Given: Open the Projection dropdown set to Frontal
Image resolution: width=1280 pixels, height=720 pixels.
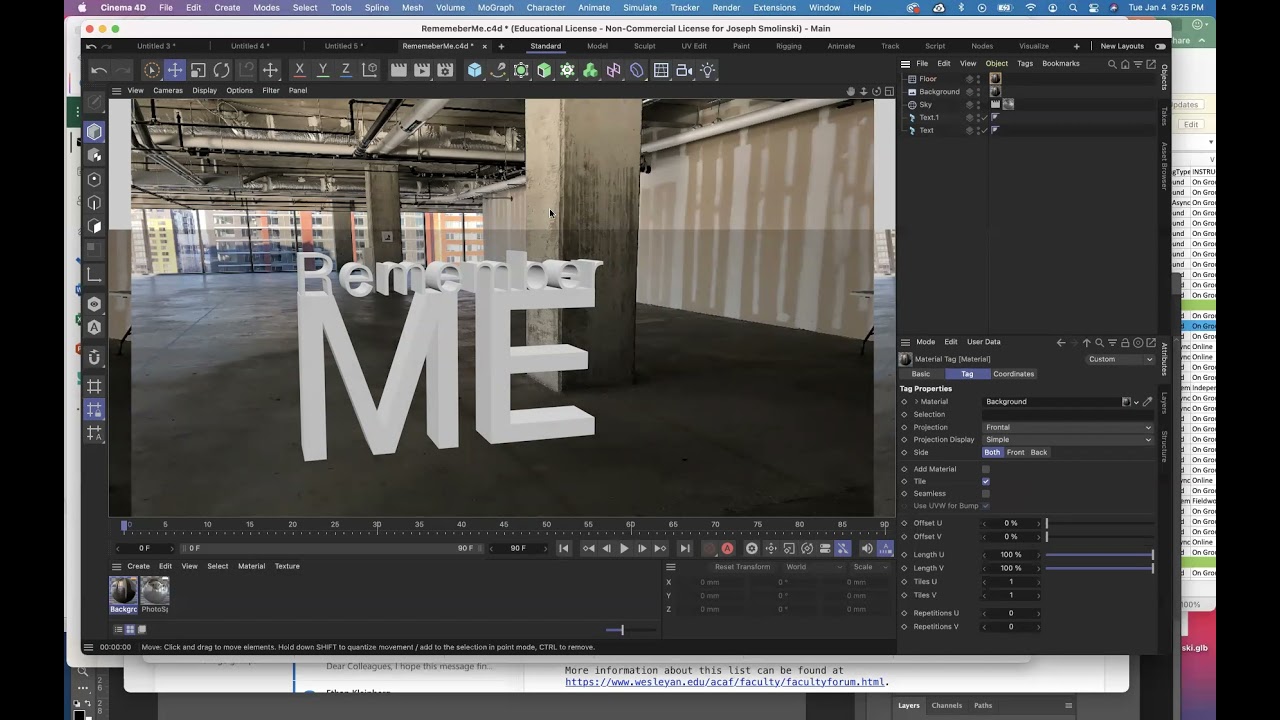Looking at the screenshot, I should (x=1068, y=427).
